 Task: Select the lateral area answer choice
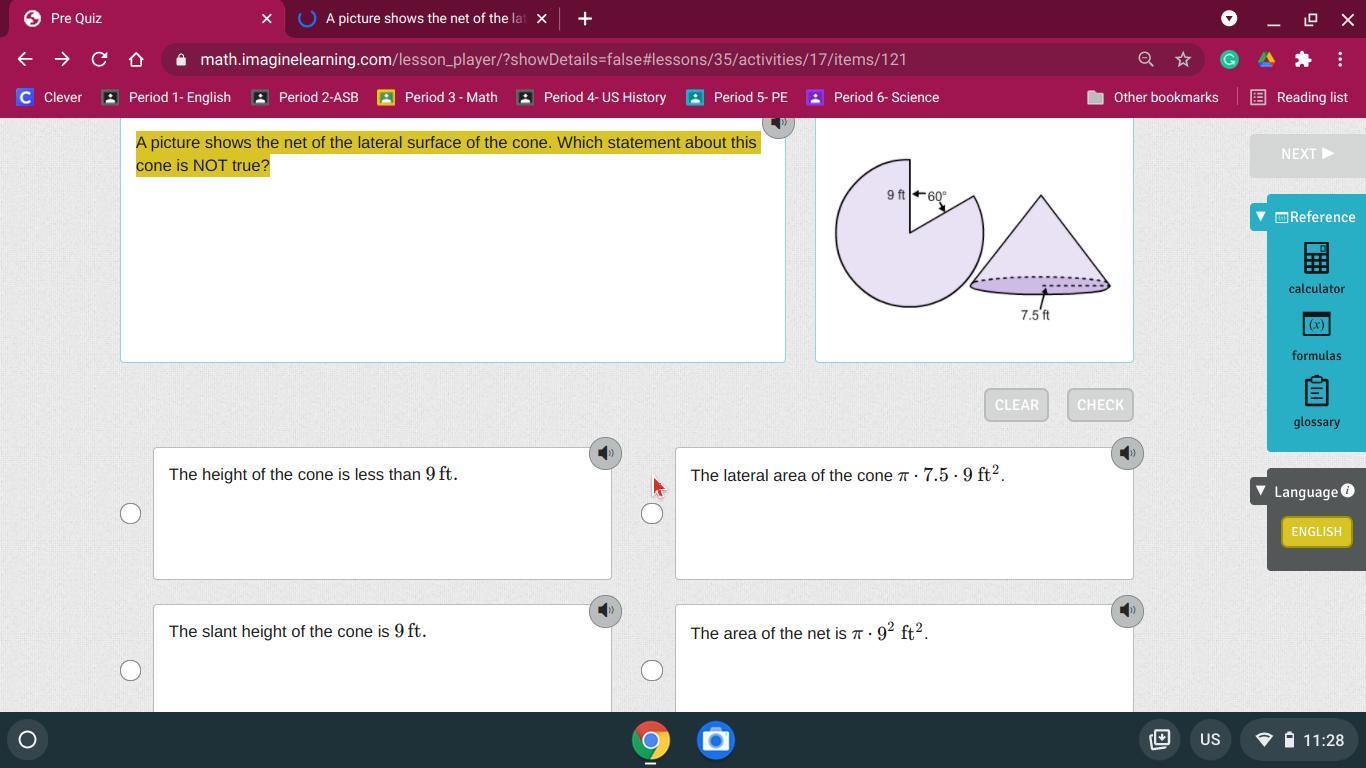tap(652, 513)
